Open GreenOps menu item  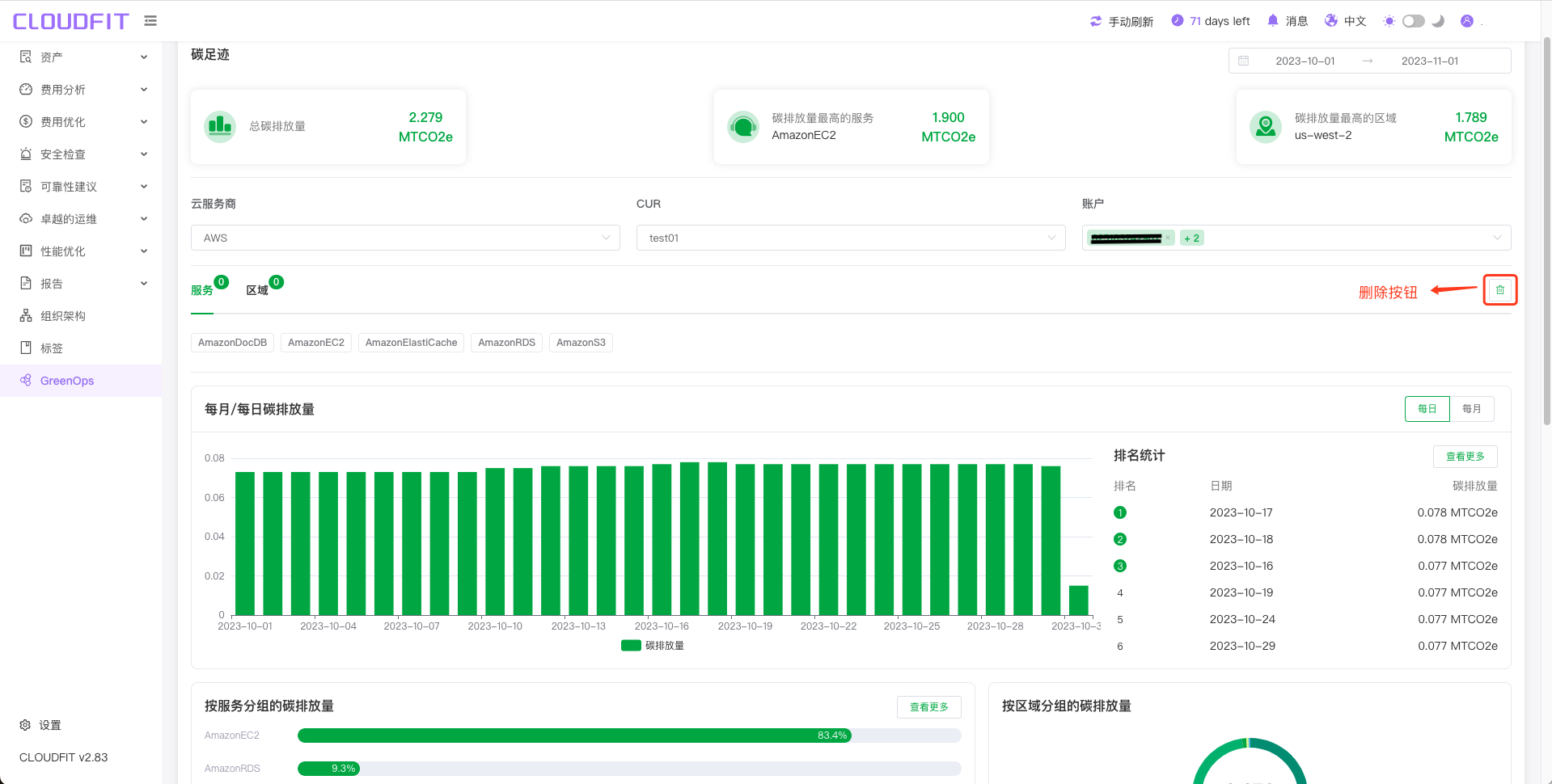81,380
